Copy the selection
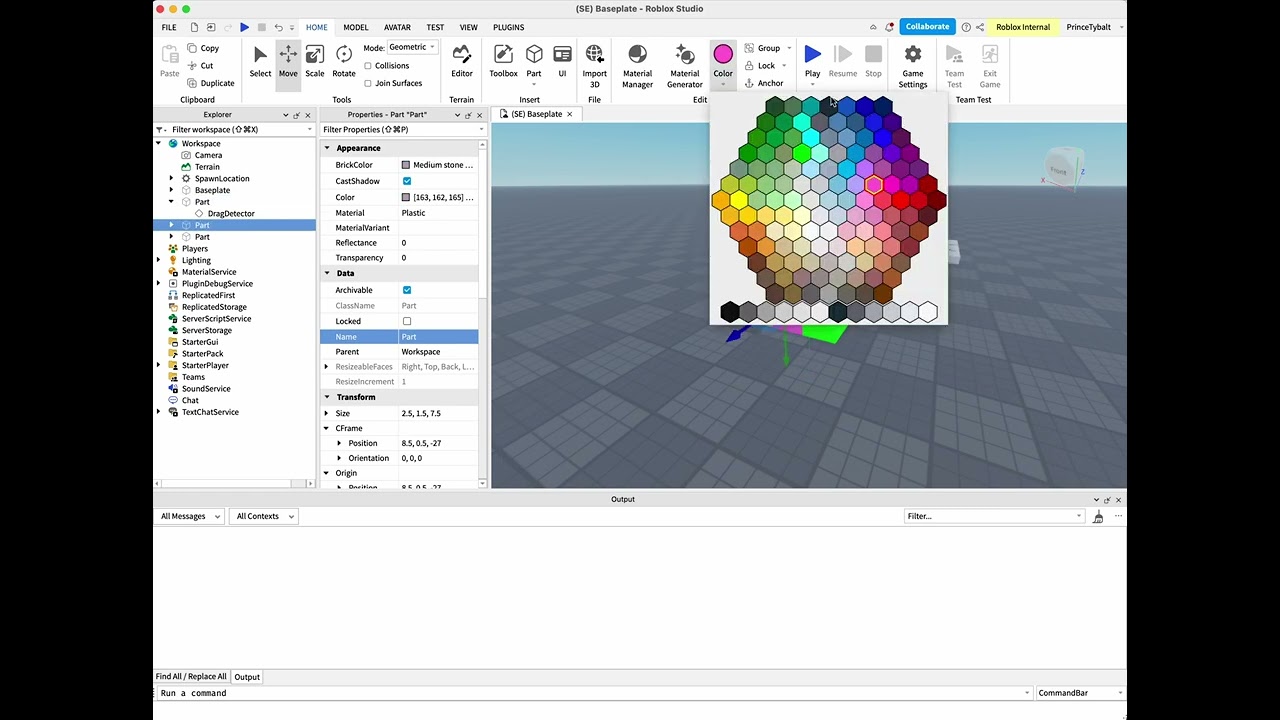The width and height of the screenshot is (1280, 720). point(202,48)
